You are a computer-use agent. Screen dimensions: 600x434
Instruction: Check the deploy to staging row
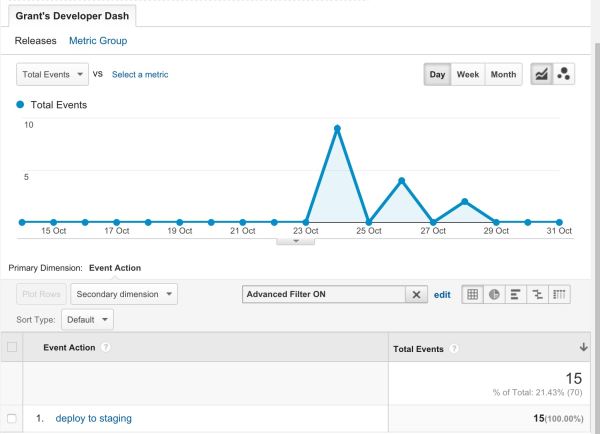(x=12, y=418)
